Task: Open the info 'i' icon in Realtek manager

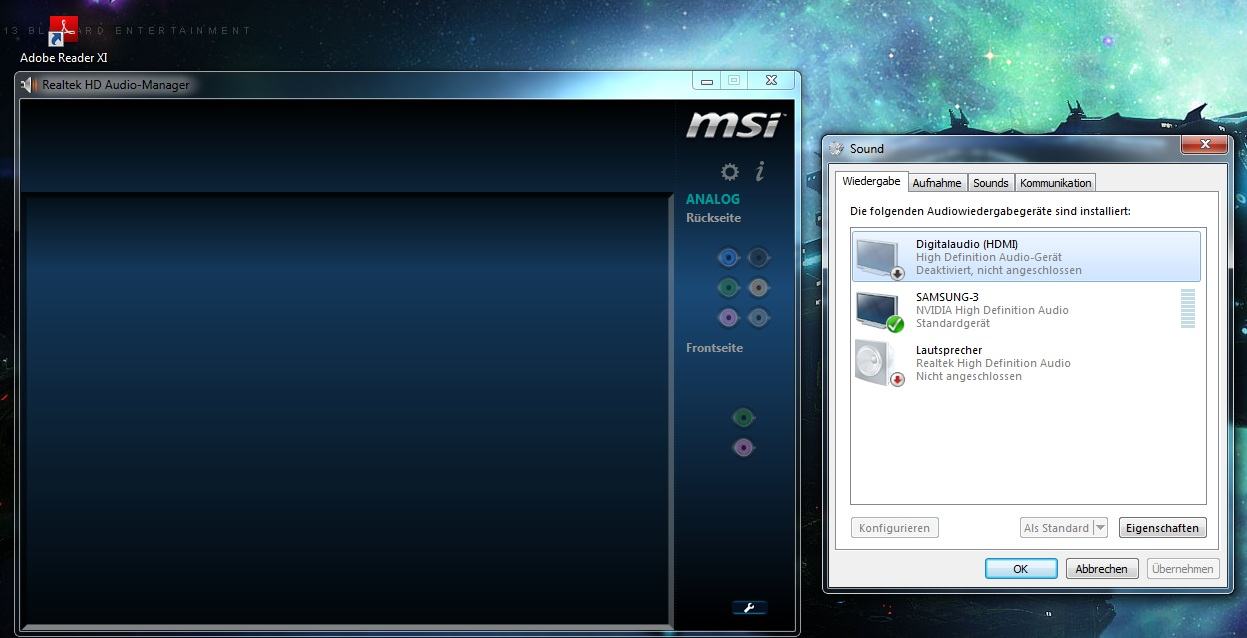Action: coord(760,171)
